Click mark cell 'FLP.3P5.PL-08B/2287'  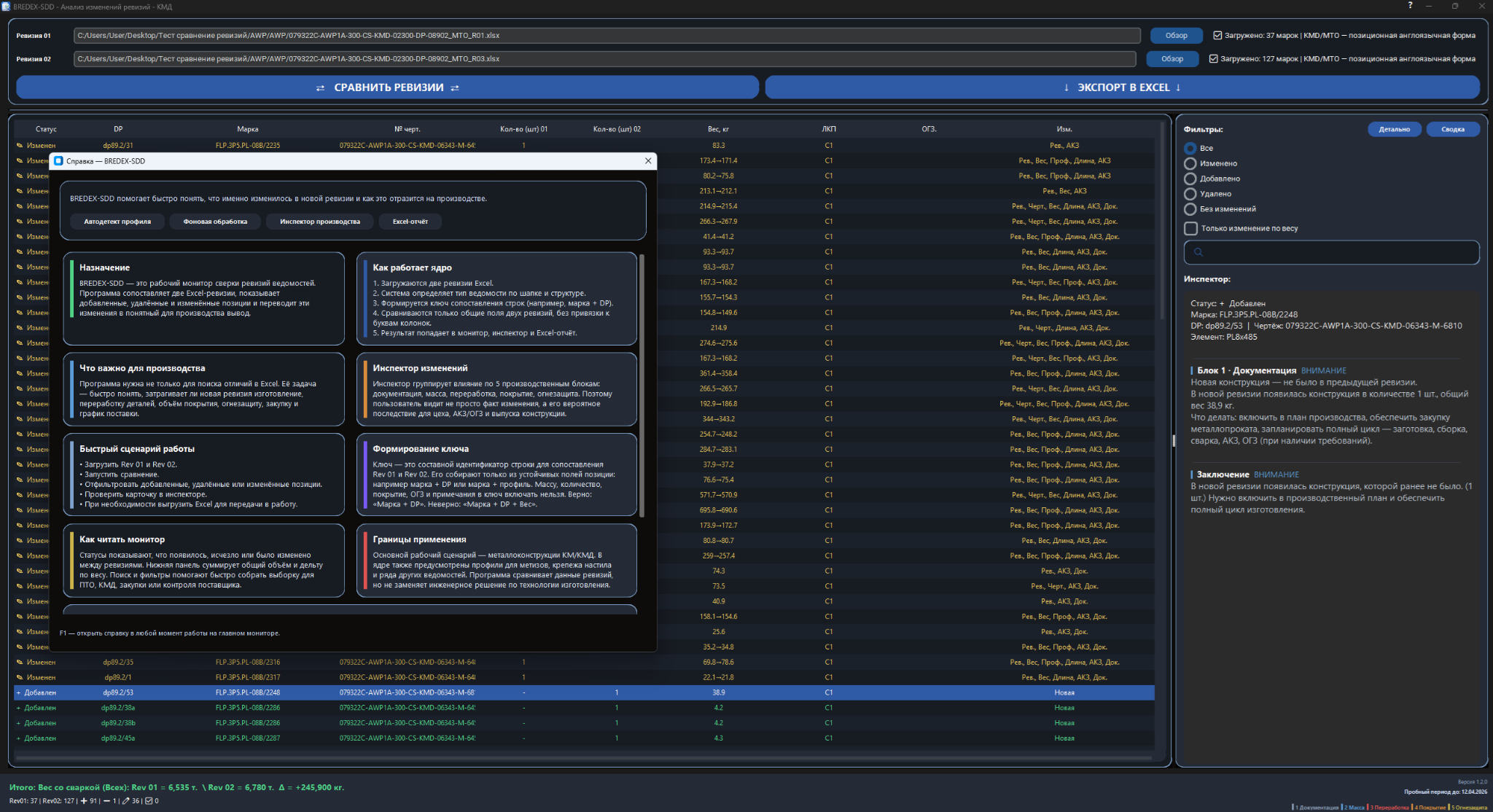click(248, 738)
